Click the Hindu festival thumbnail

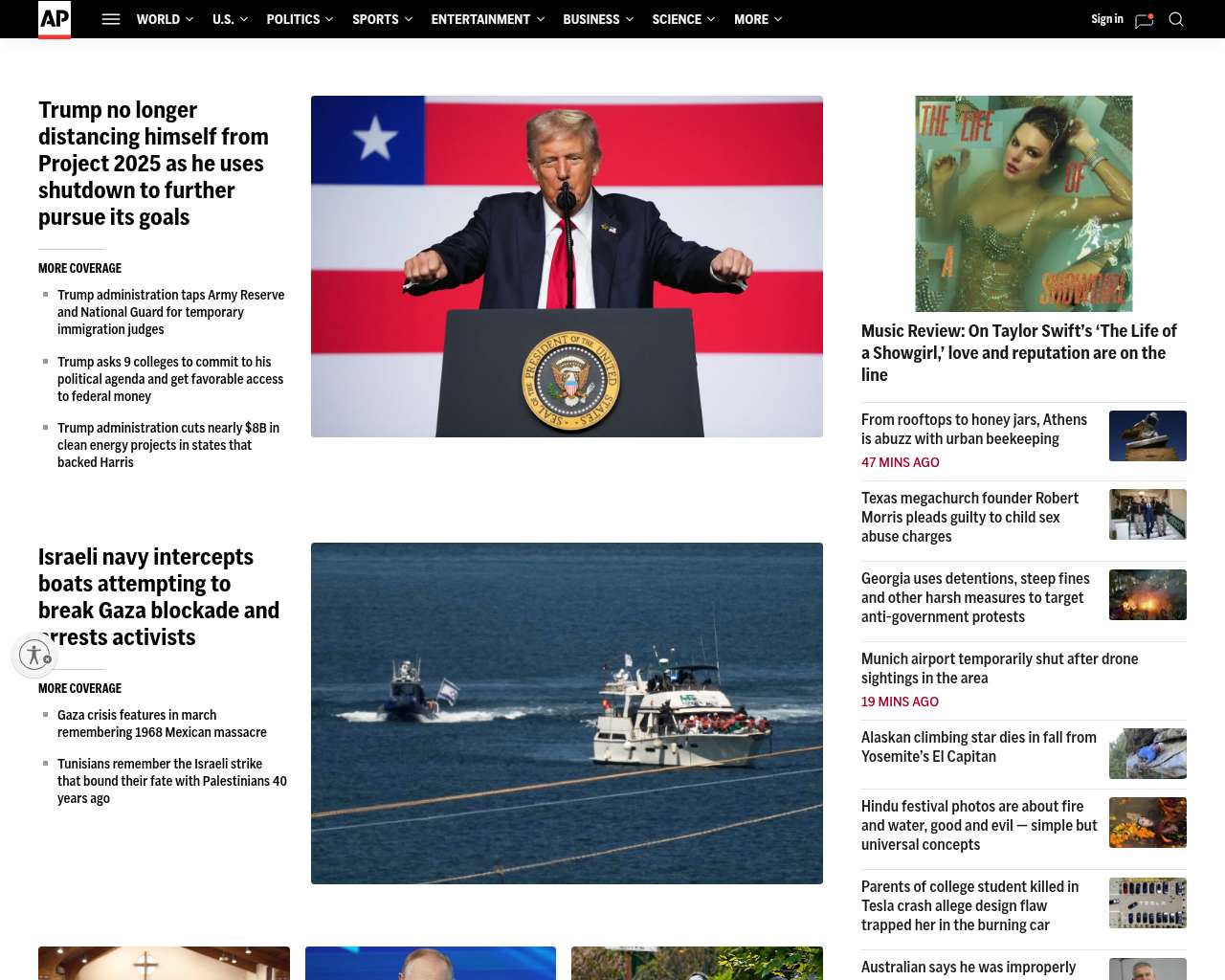tap(1147, 823)
